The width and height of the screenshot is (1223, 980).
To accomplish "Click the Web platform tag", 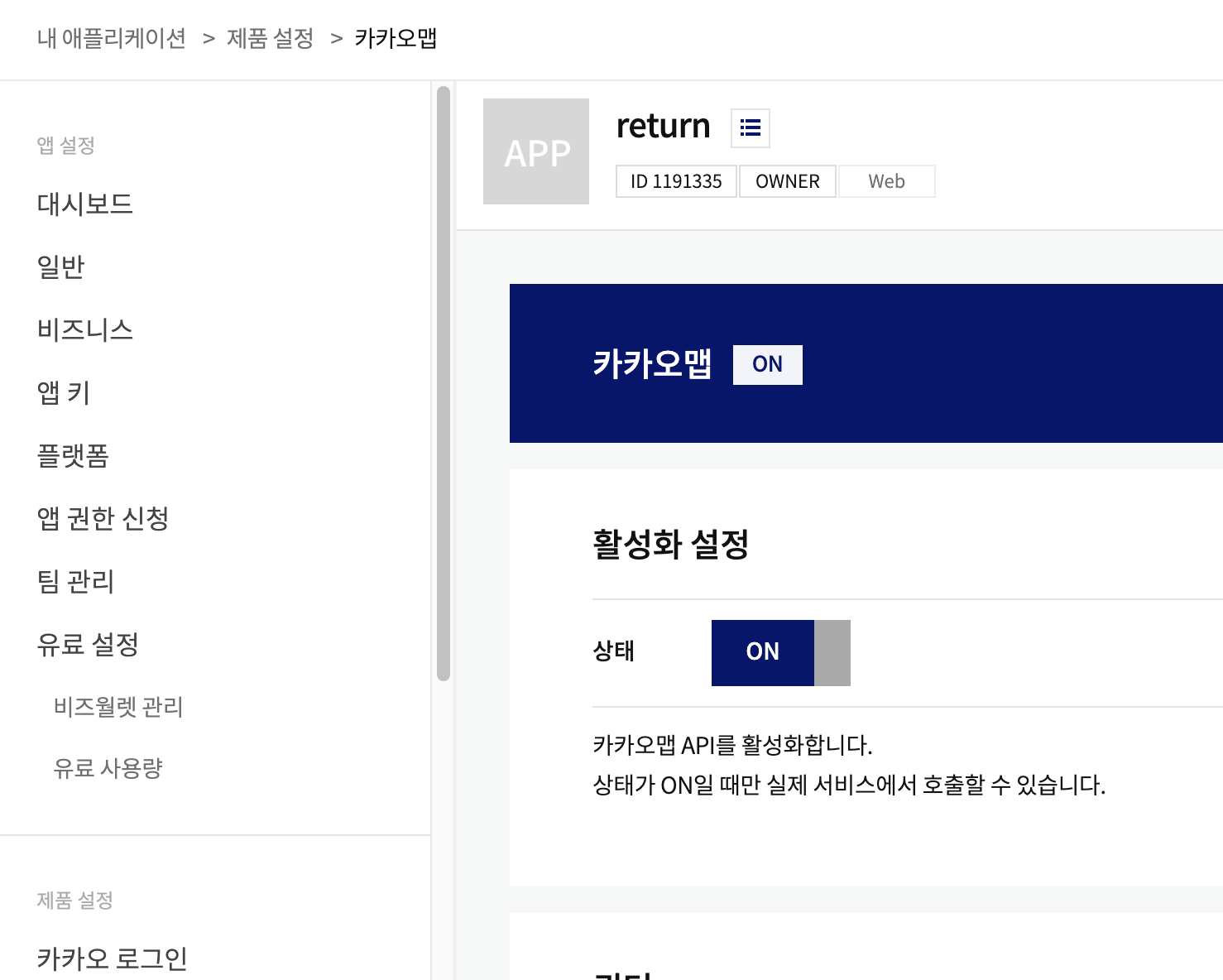I will coord(887,181).
